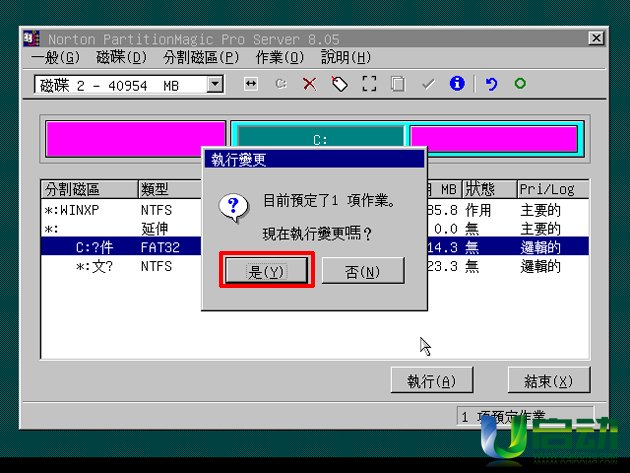Click the label tag toolbar icon
Screen dimensions: 630x473
(339, 85)
